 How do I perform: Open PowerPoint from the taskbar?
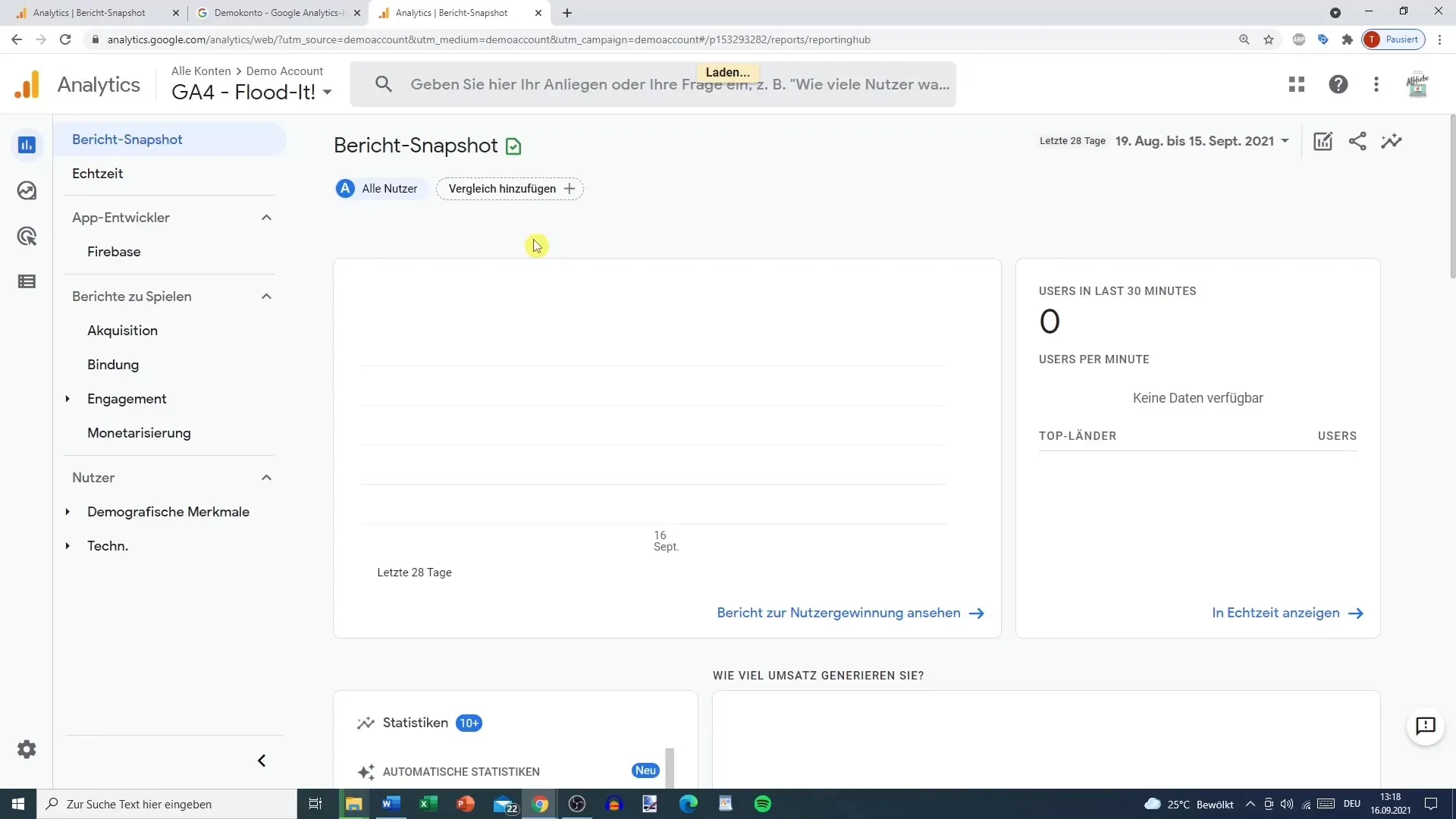[x=466, y=804]
